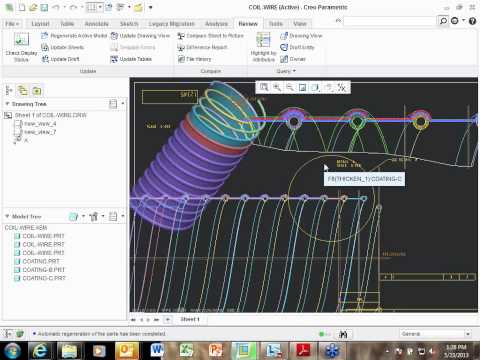Open the Difference Report
This screenshot has height=360, width=480.
(x=202, y=47)
